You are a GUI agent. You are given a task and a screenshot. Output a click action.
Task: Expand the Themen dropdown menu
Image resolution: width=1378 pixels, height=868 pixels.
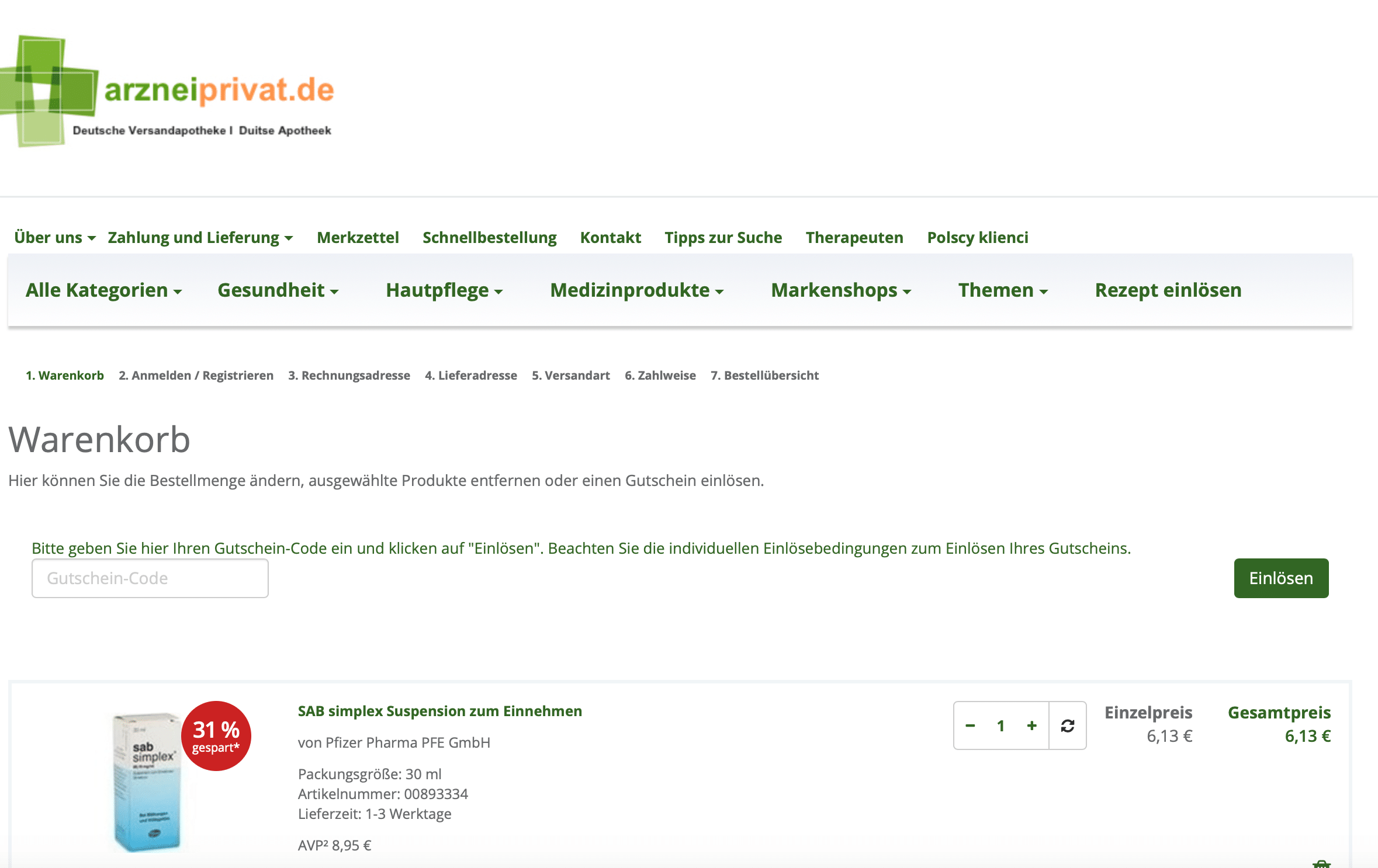click(1003, 290)
